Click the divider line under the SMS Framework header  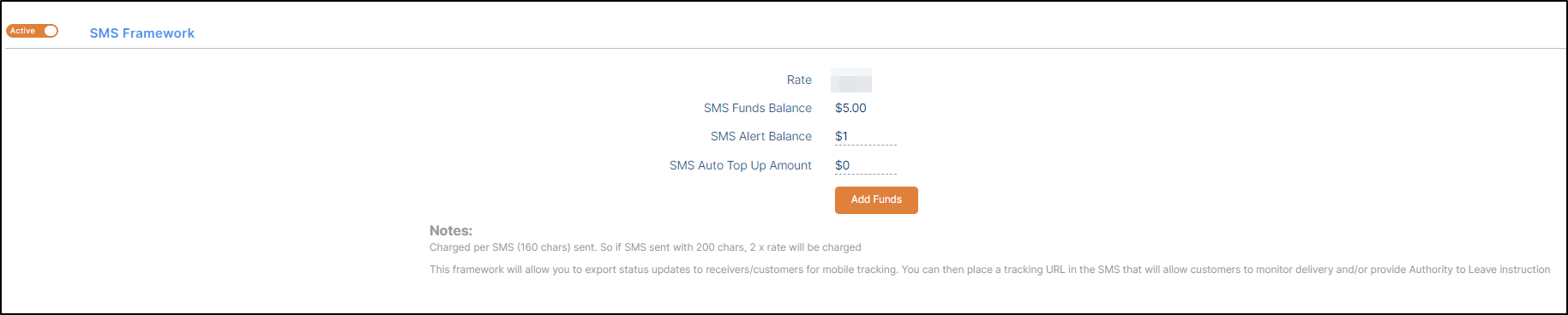pyautogui.click(x=785, y=48)
